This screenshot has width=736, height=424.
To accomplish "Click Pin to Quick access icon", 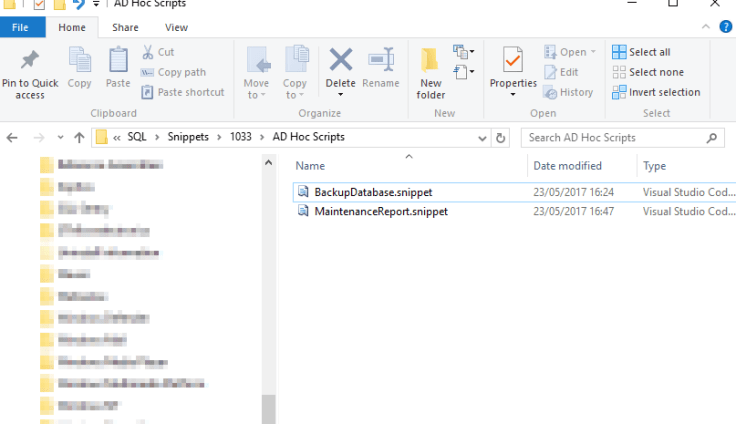I will pyautogui.click(x=29, y=61).
